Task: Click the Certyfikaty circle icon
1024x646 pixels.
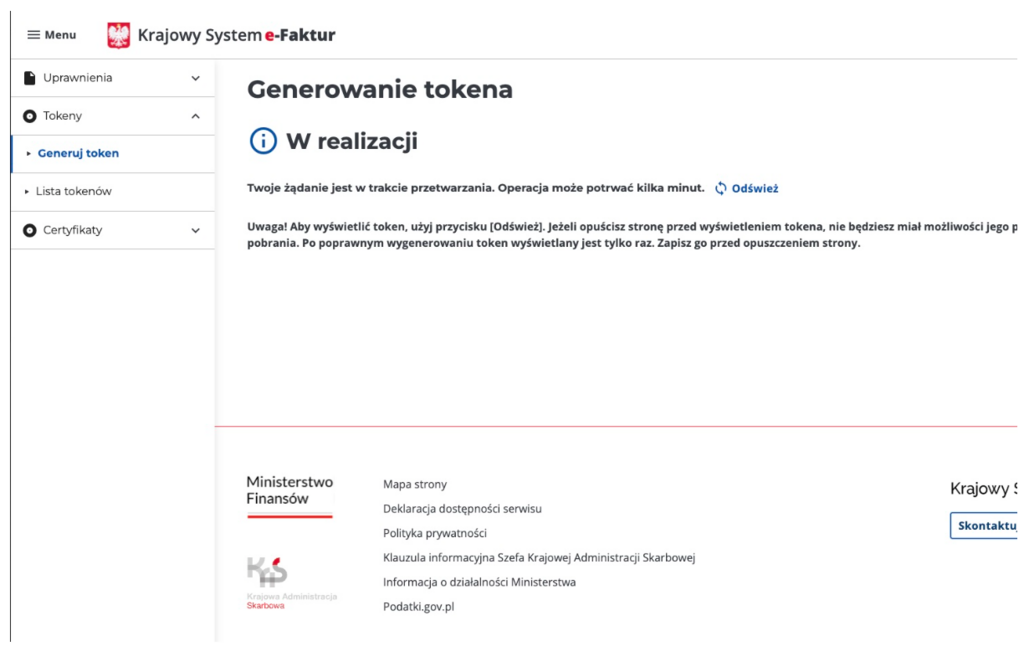Action: coord(30,230)
